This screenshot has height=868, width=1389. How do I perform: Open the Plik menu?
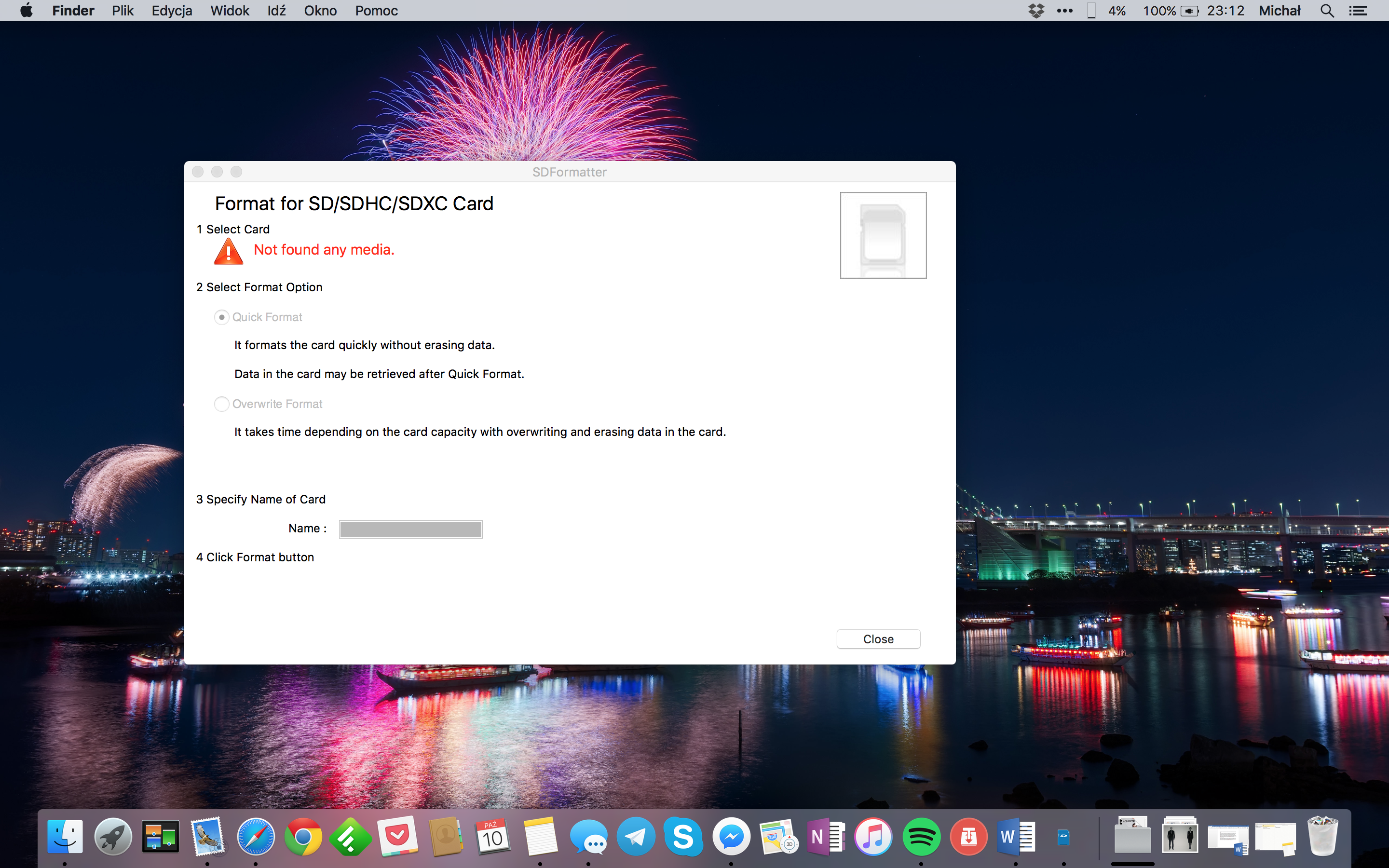(122, 10)
